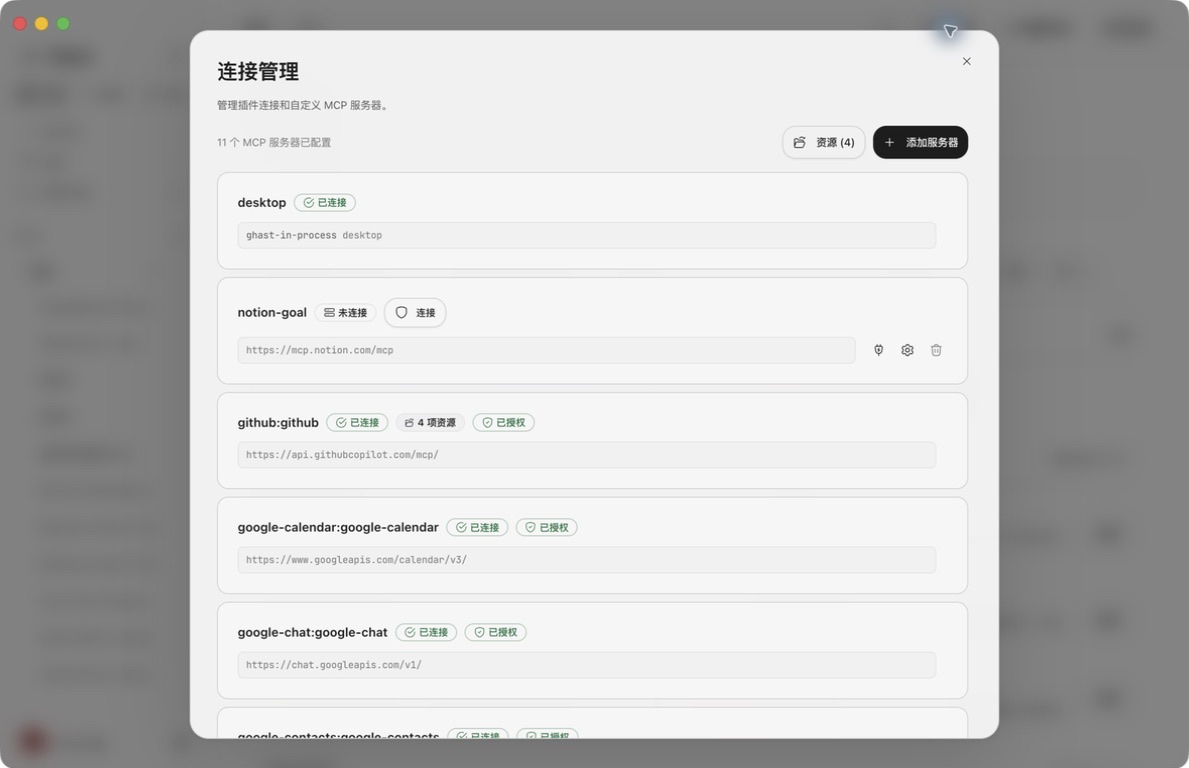
Task: Delete notion-goal using the trash icon
Action: 936,350
